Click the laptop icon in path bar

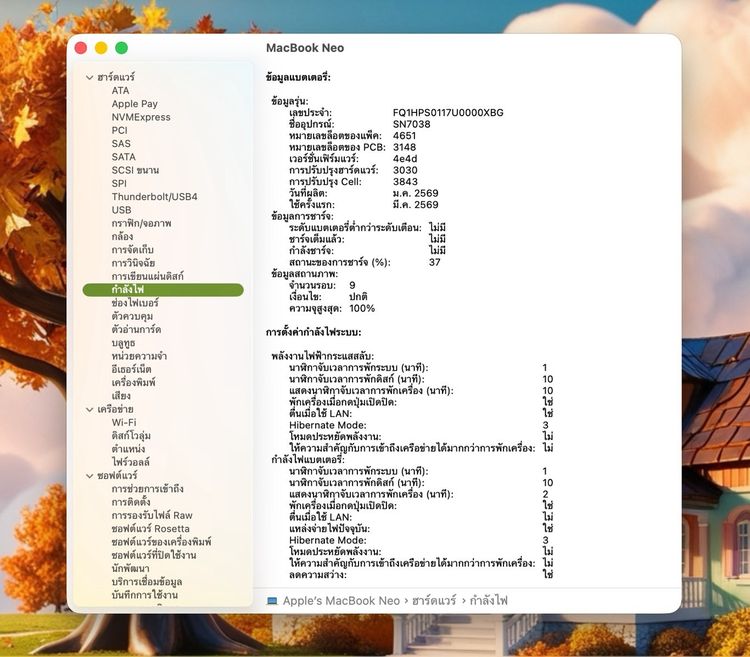(x=272, y=601)
